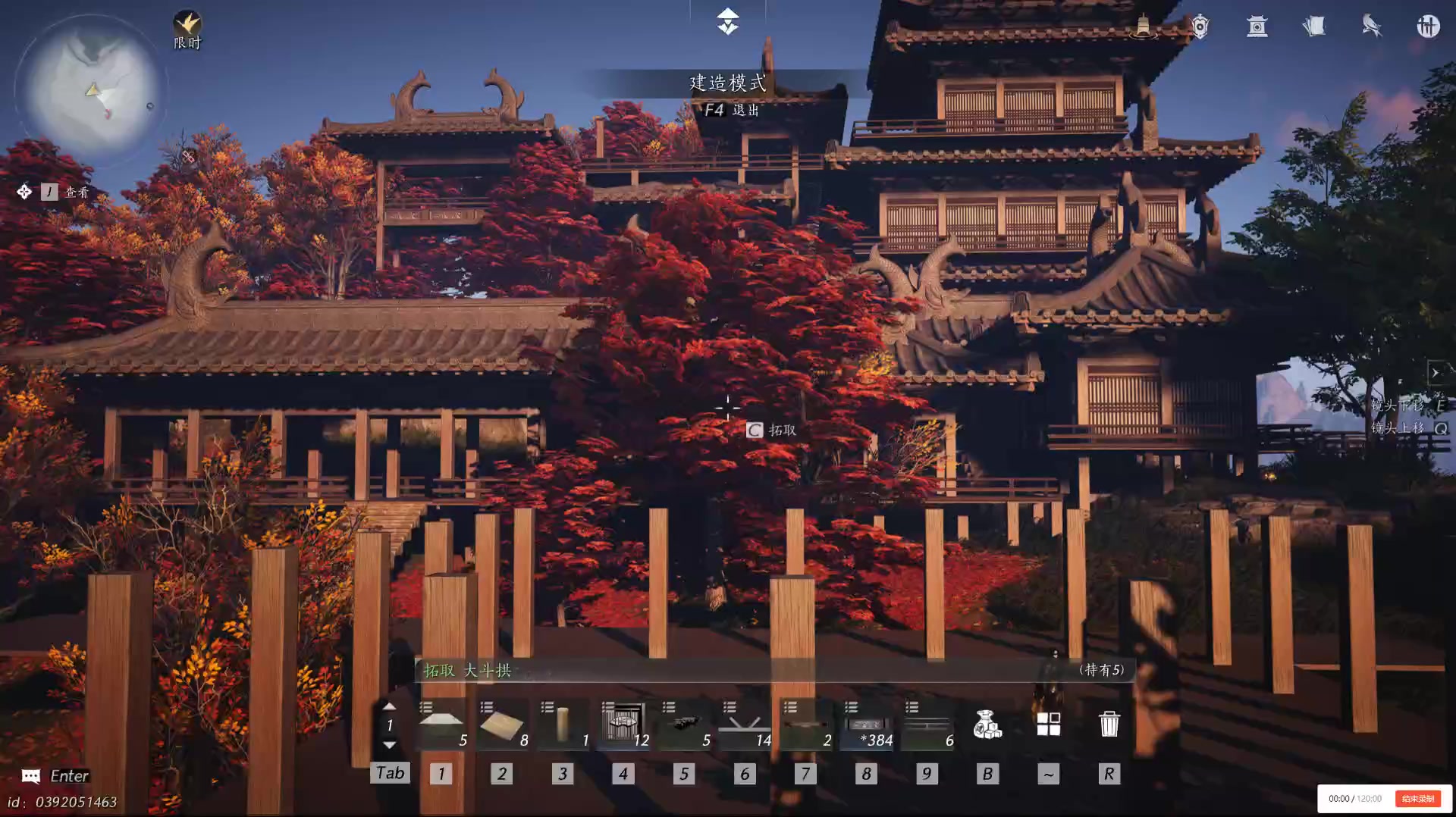Open the list menu on slot 6
The image size is (1456, 817).
tap(730, 707)
